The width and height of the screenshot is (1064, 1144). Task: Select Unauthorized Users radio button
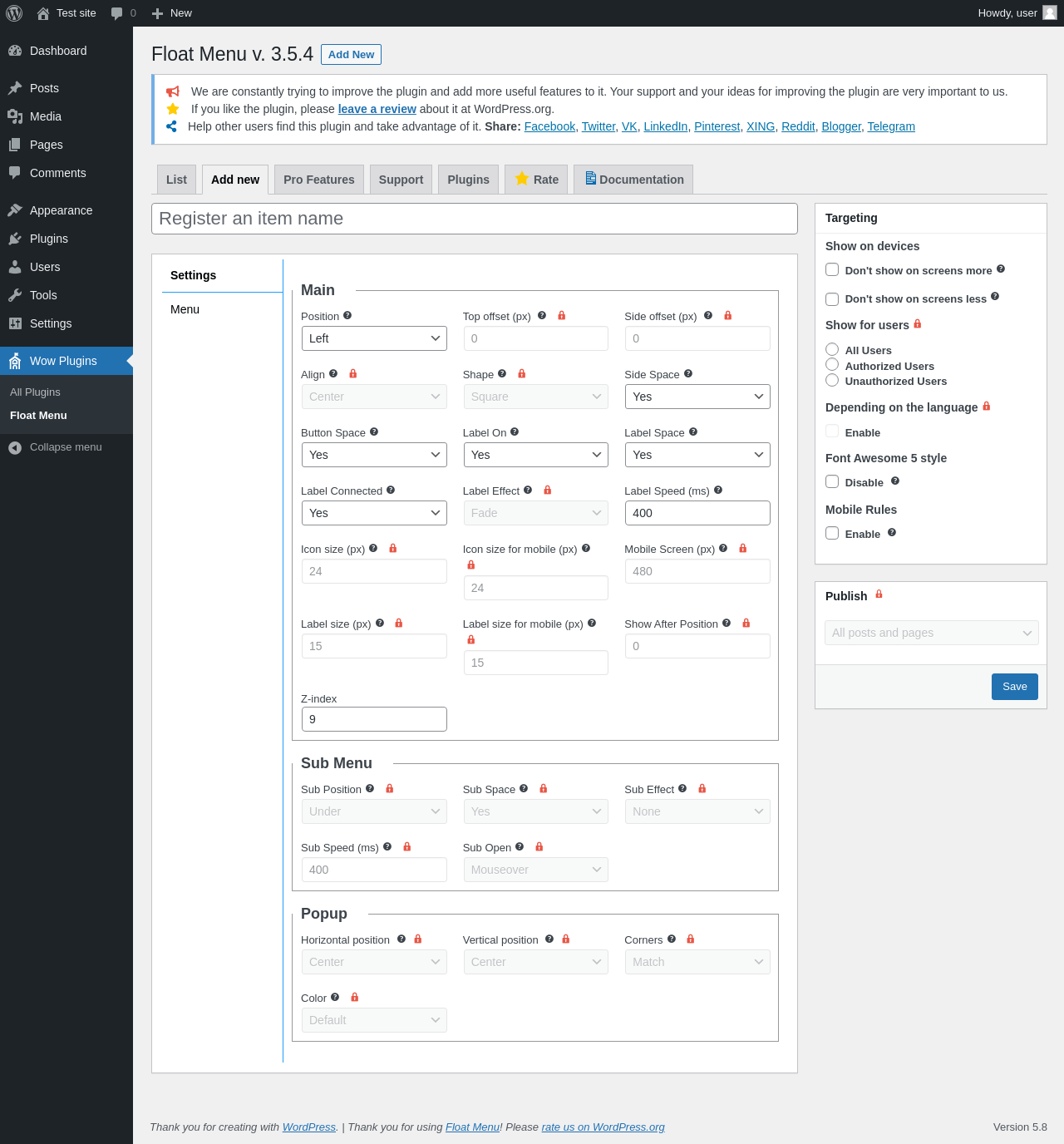click(x=832, y=380)
